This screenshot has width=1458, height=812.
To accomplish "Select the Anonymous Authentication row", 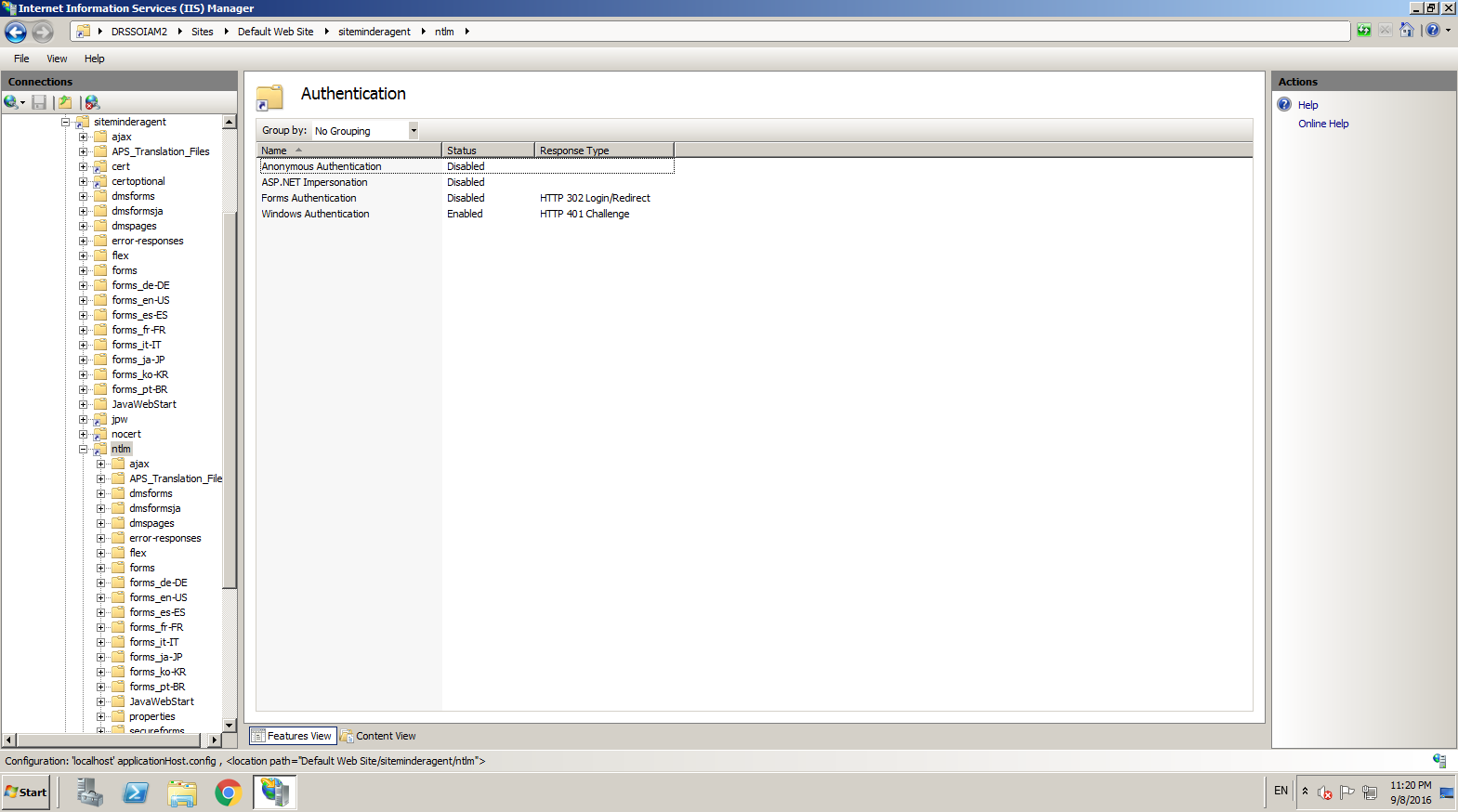I will (x=466, y=166).
